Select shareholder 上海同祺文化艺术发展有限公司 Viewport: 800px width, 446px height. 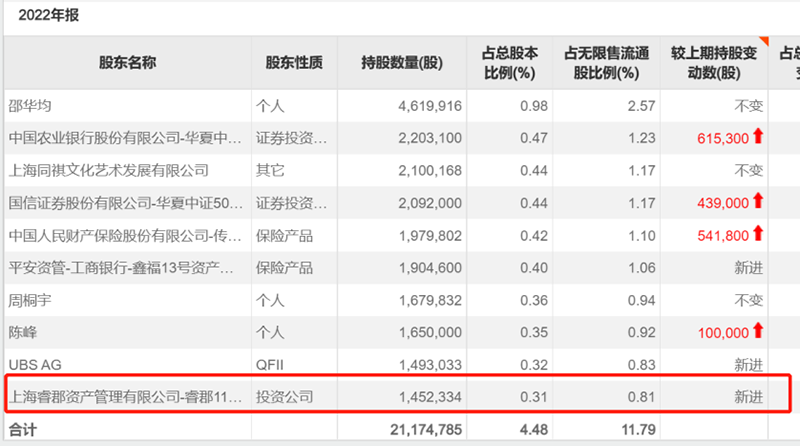(x=109, y=170)
